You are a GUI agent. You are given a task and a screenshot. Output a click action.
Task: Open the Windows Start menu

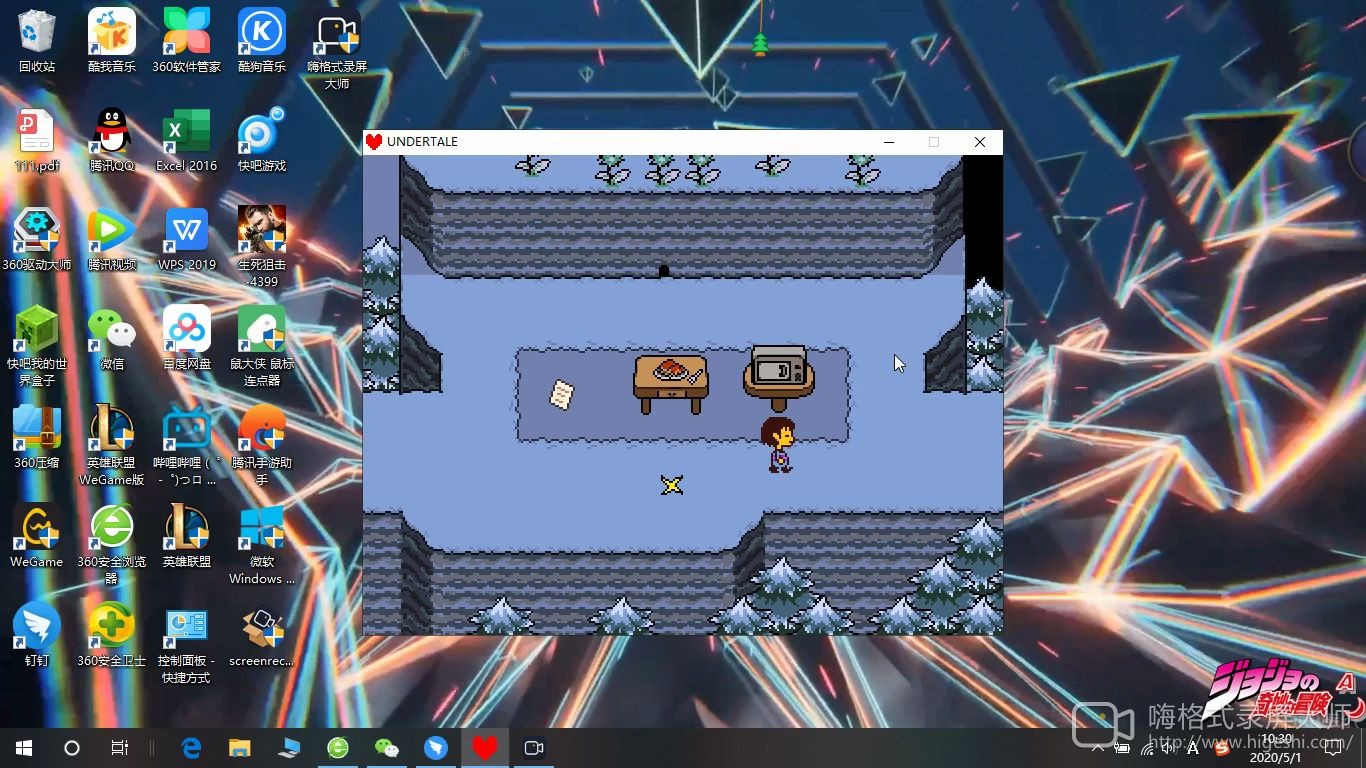[24, 748]
